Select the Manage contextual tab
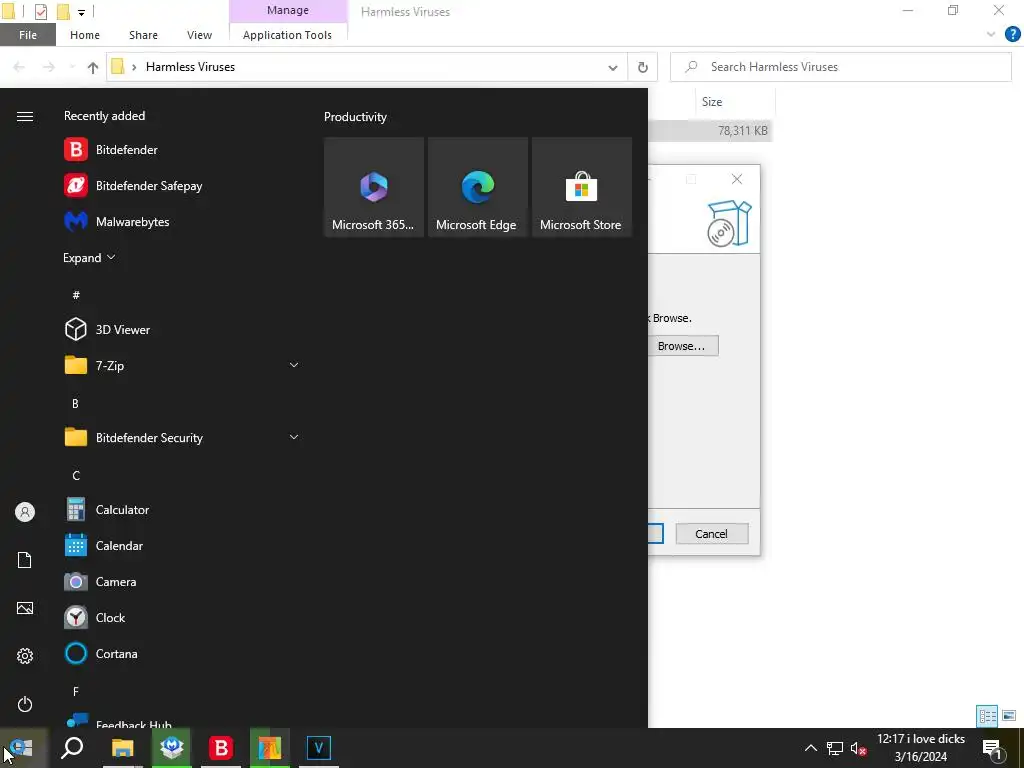The height and width of the screenshot is (768, 1024). point(288,10)
